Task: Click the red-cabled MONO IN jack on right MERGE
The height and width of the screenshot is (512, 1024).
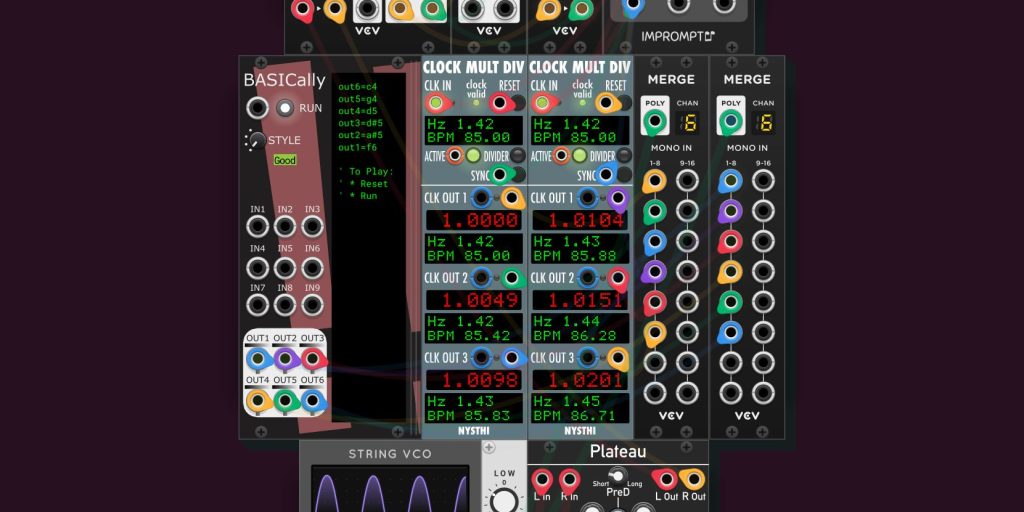Action: point(730,242)
